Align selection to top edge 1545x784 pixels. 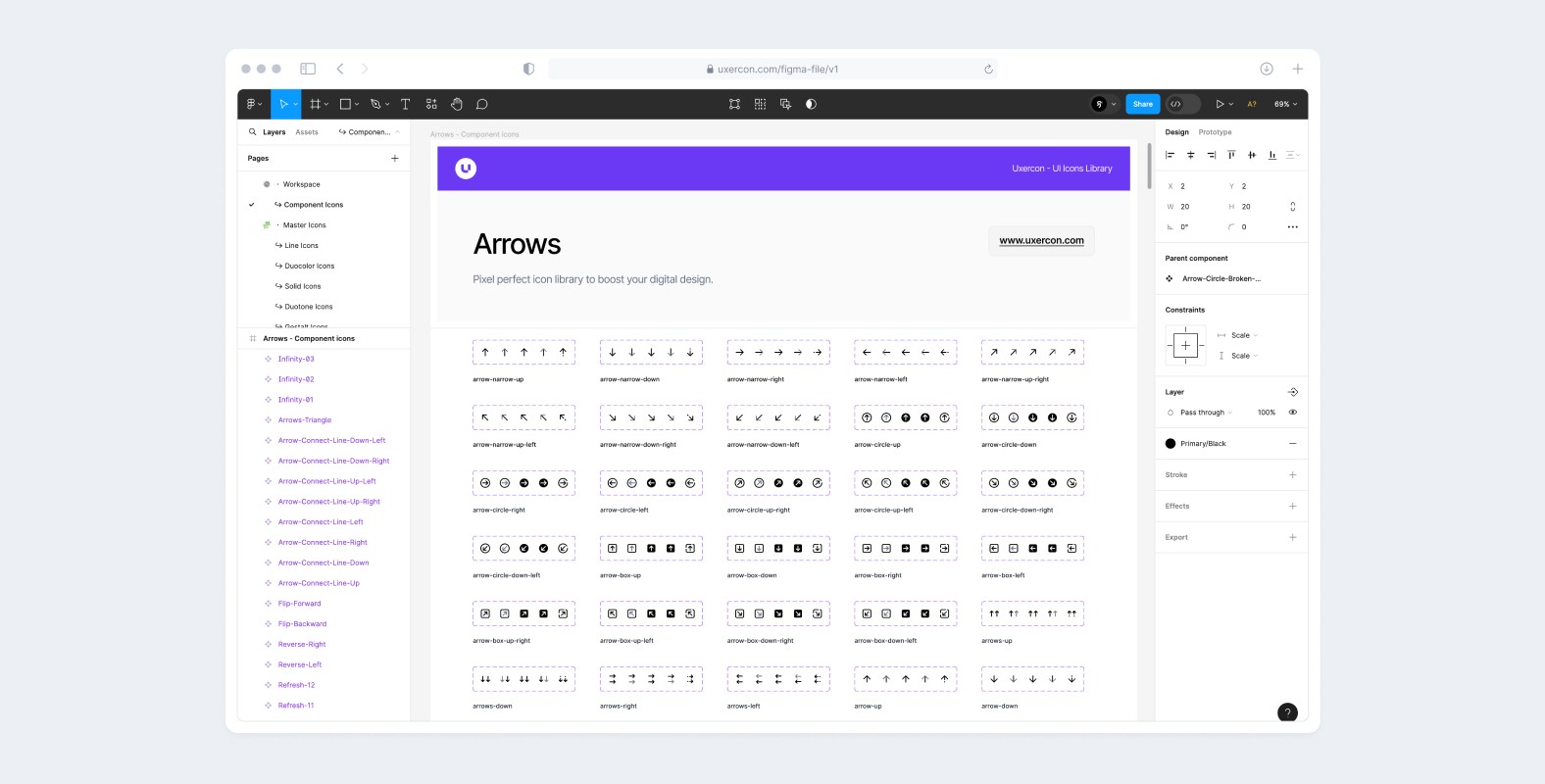click(1231, 155)
